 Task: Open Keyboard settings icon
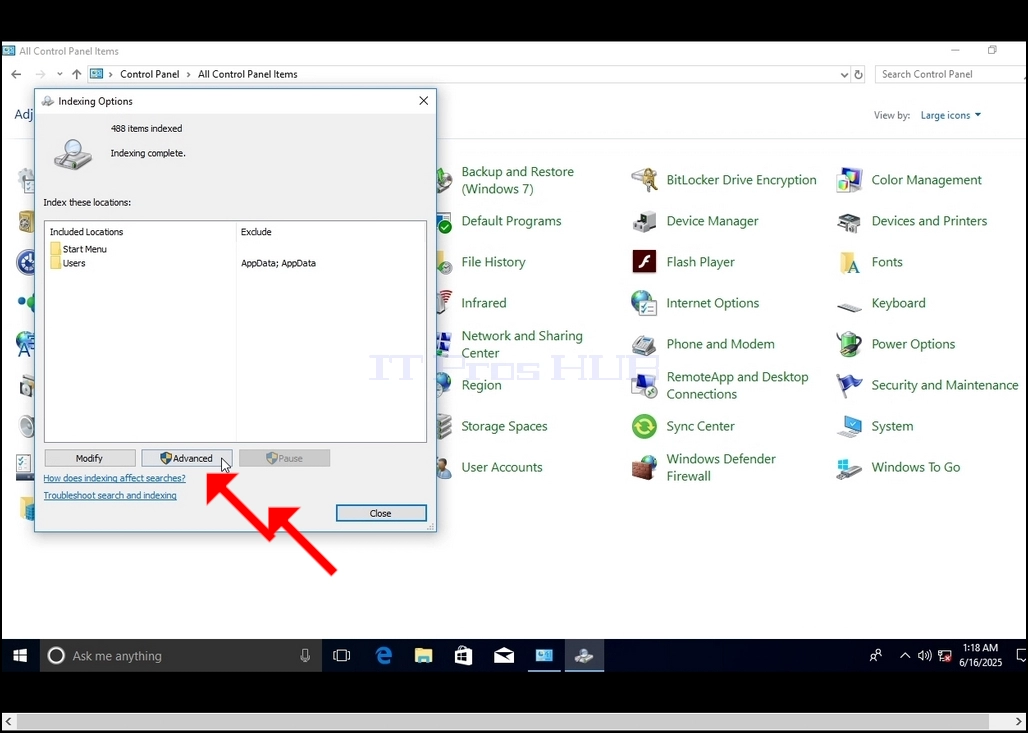click(x=849, y=306)
